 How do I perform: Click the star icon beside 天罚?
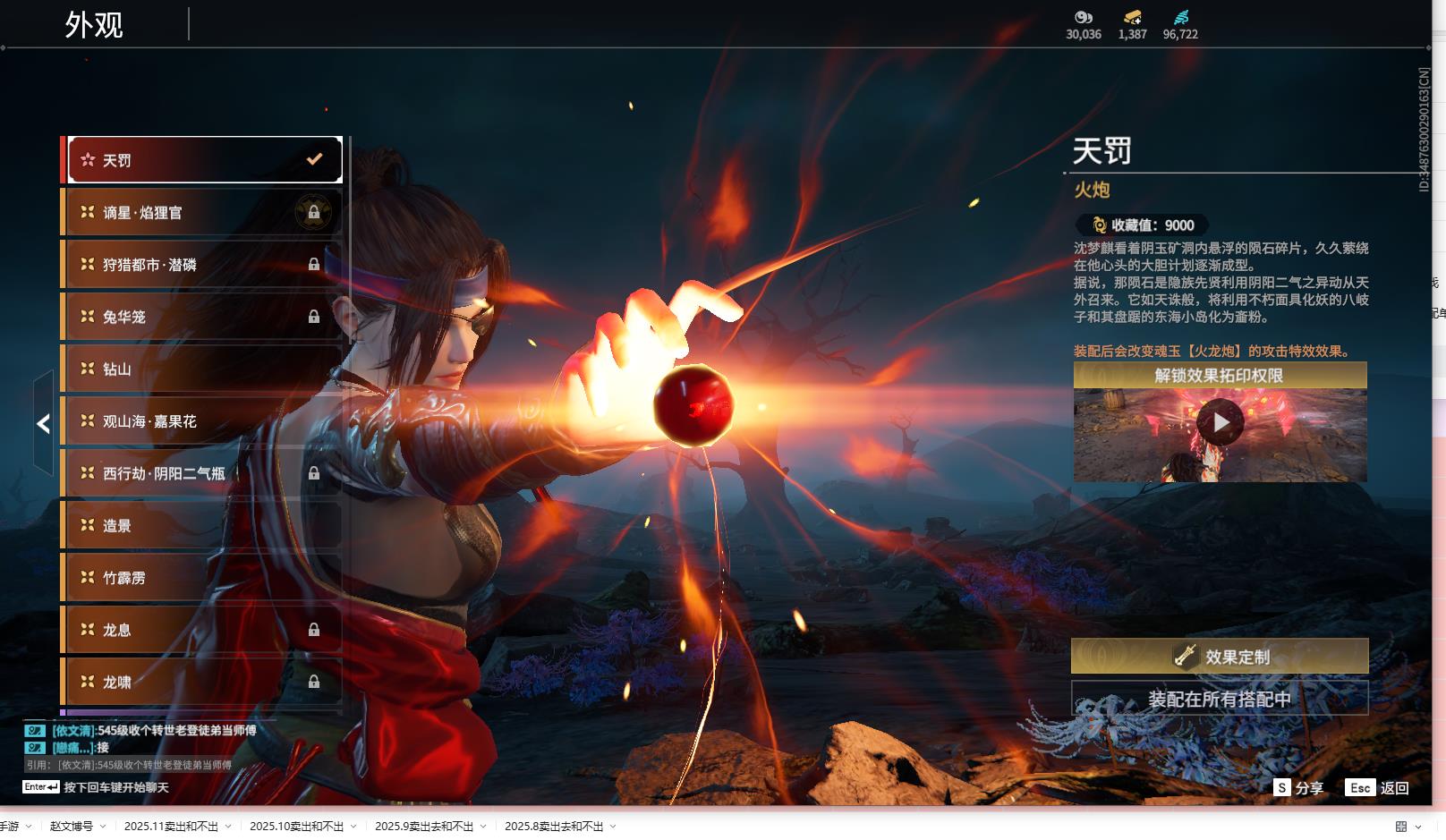pyautogui.click(x=88, y=159)
